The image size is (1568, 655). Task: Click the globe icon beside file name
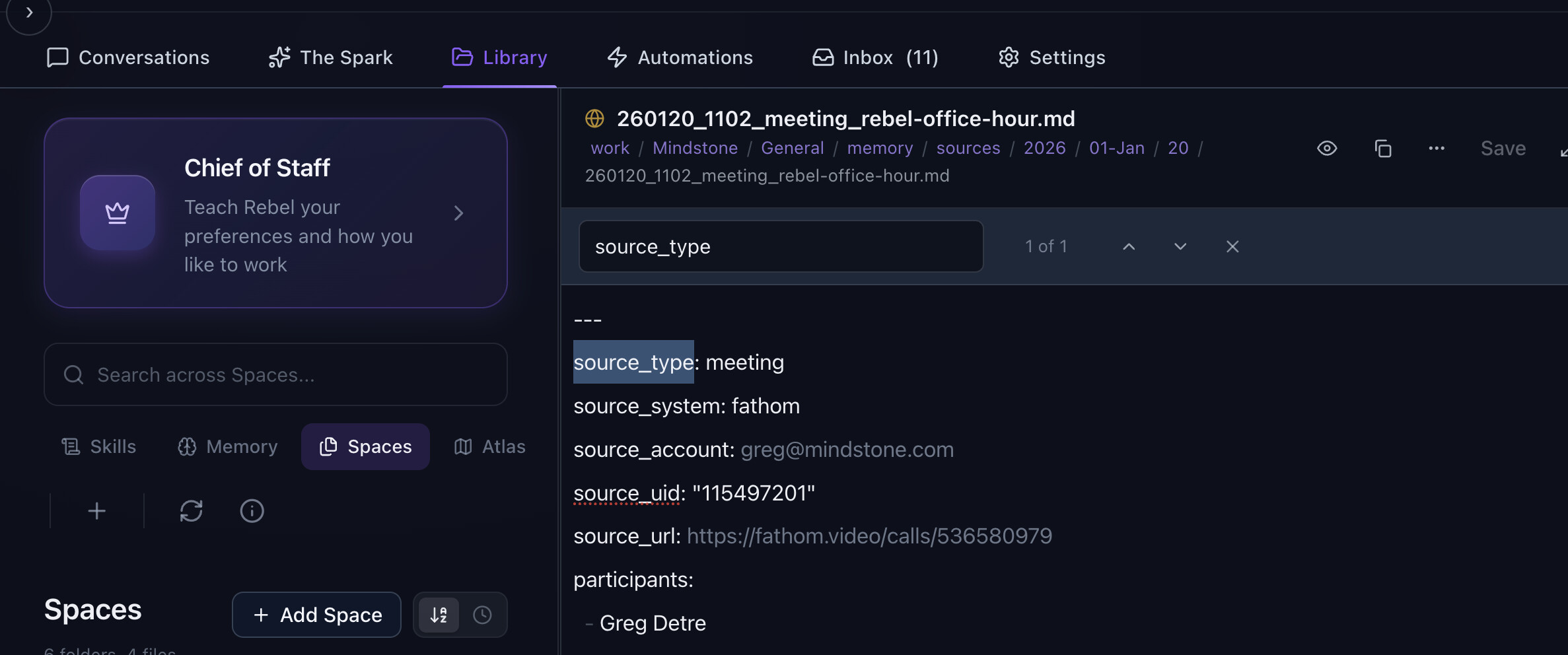click(x=594, y=119)
